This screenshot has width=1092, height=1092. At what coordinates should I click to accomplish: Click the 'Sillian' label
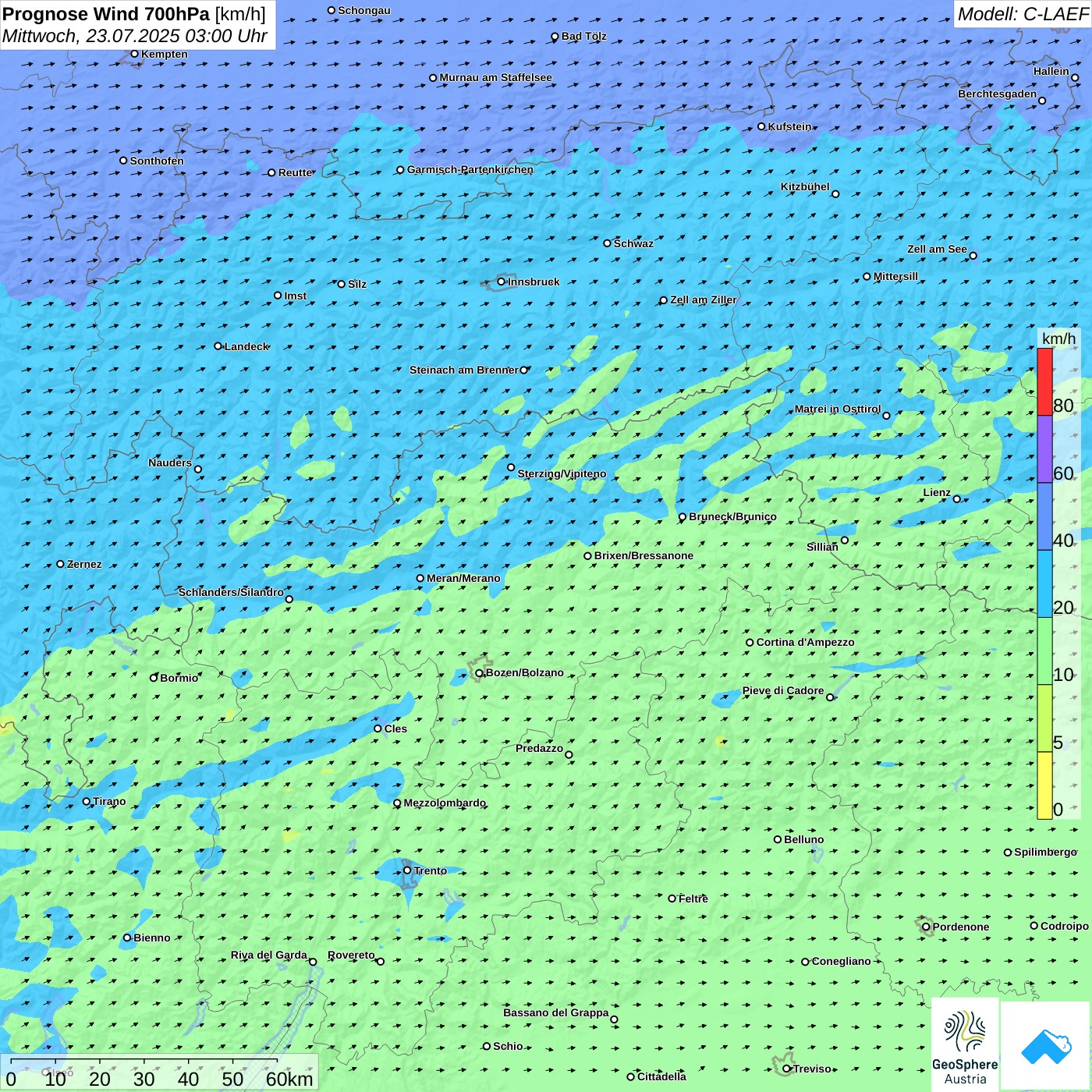click(823, 547)
